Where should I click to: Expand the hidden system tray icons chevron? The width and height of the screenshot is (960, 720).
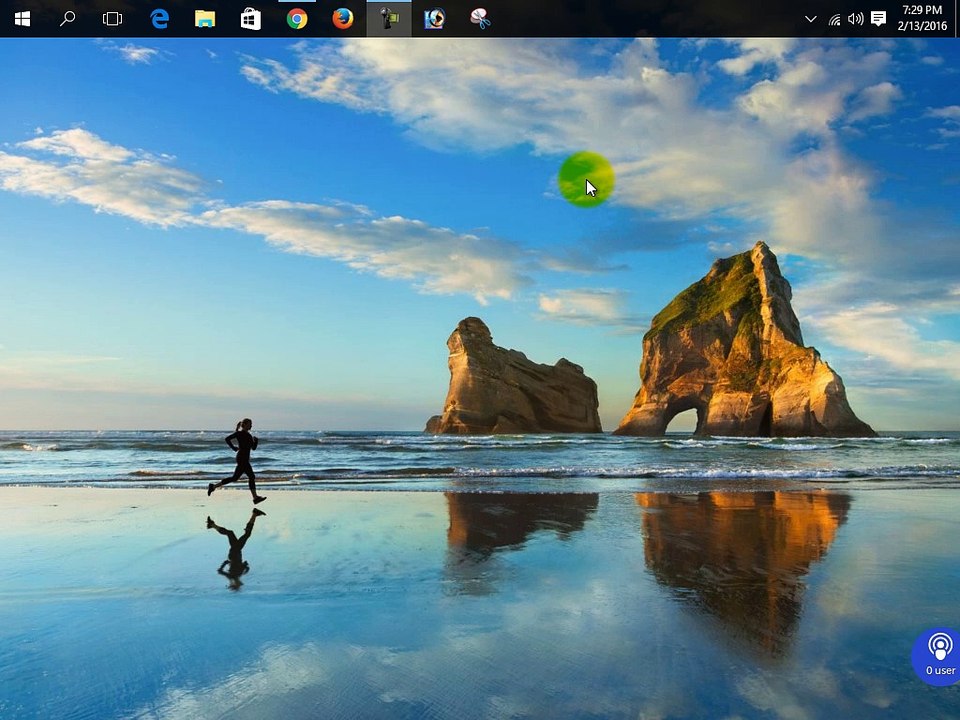tap(811, 19)
